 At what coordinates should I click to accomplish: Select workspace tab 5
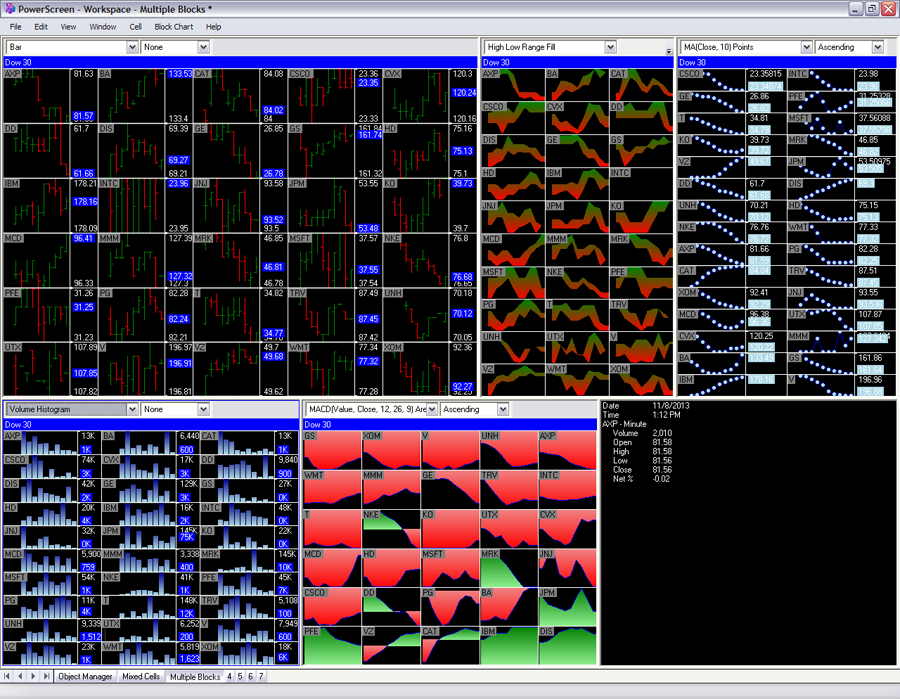pyautogui.click(x=240, y=677)
